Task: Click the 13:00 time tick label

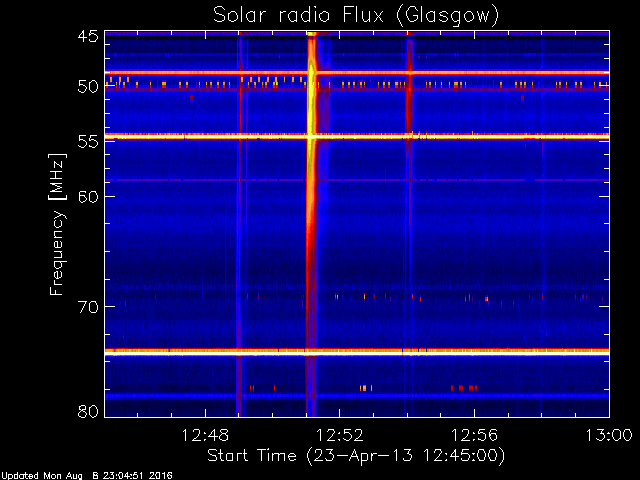Action: click(x=609, y=435)
